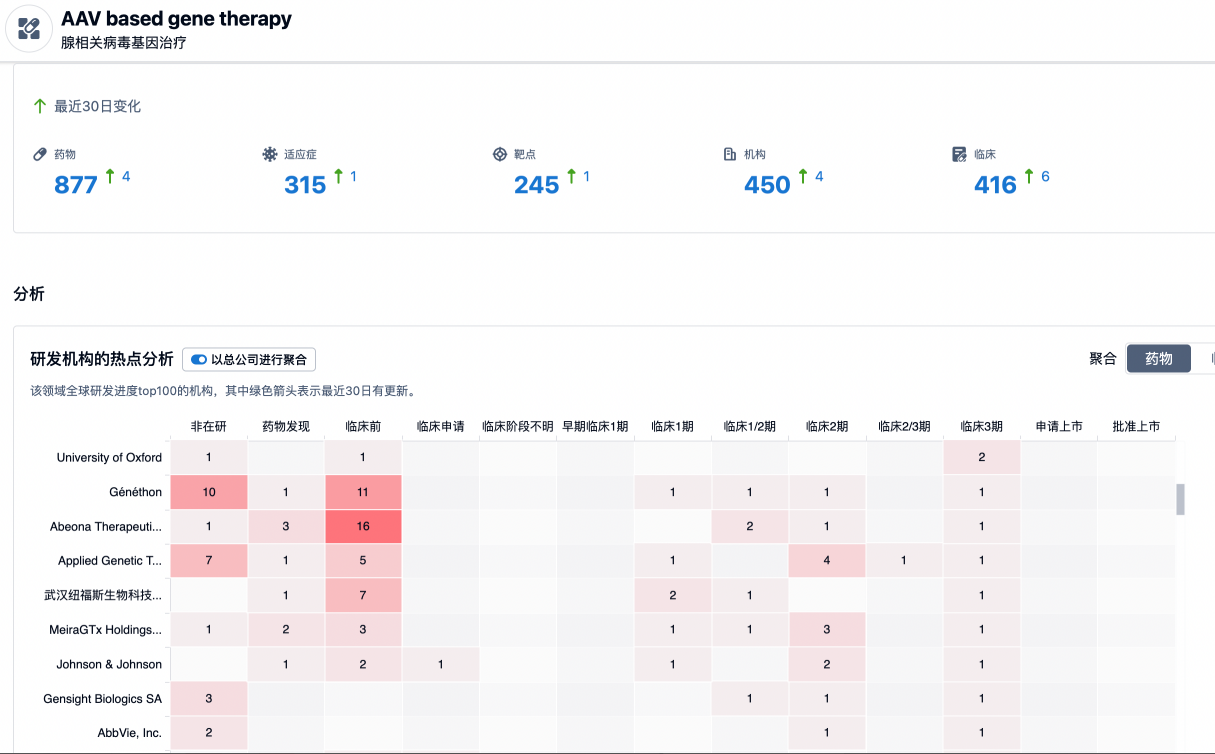
Task: Open the 416 clinical trials count
Action: [x=995, y=185]
